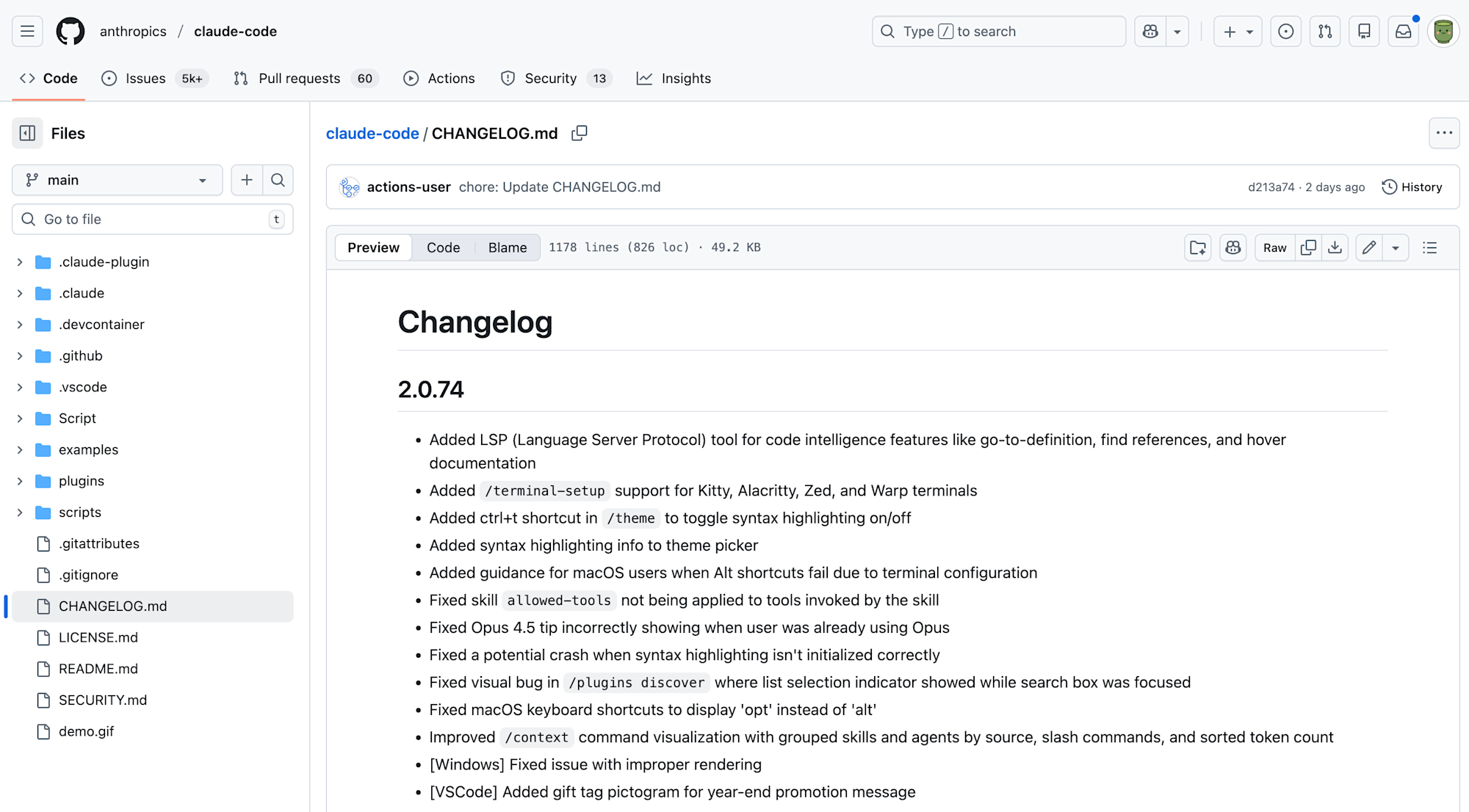The width and height of the screenshot is (1469, 812).
Task: Focus the Go to file field
Action: click(152, 219)
